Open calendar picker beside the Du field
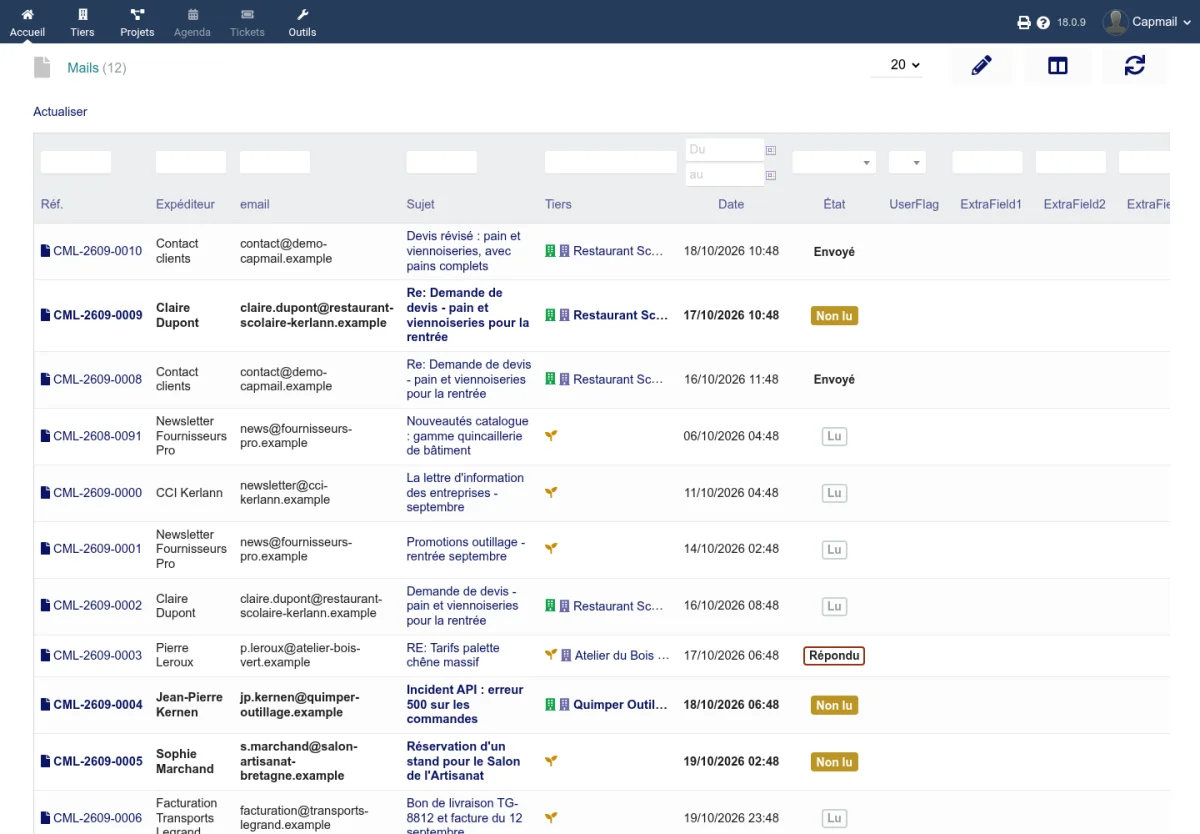The height and width of the screenshot is (834, 1200). (771, 150)
